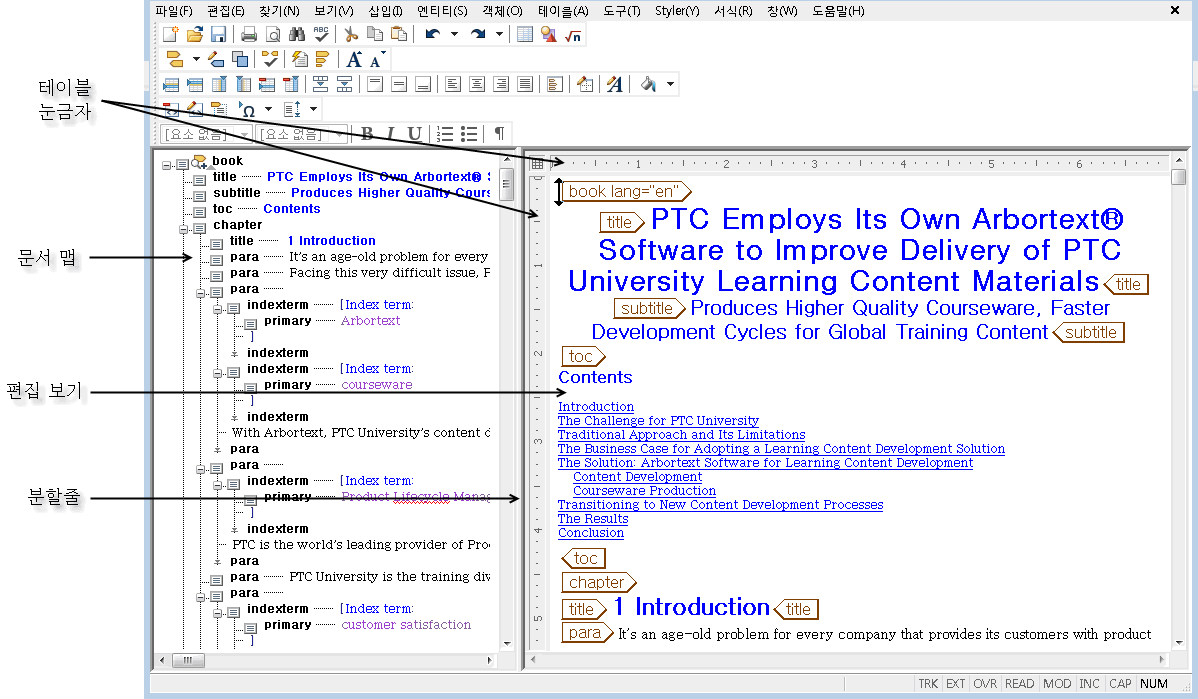The height and width of the screenshot is (699, 1198).
Task: Toggle numbered list button
Action: [x=445, y=134]
